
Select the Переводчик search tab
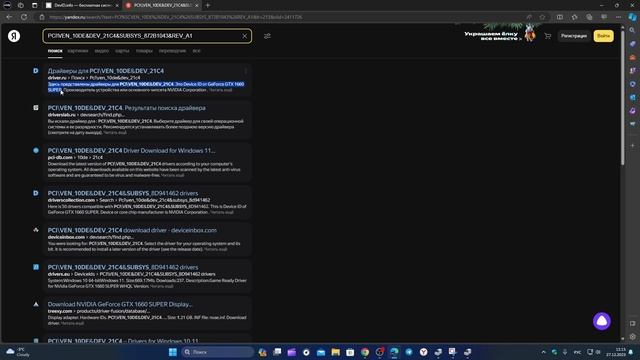click(x=172, y=51)
